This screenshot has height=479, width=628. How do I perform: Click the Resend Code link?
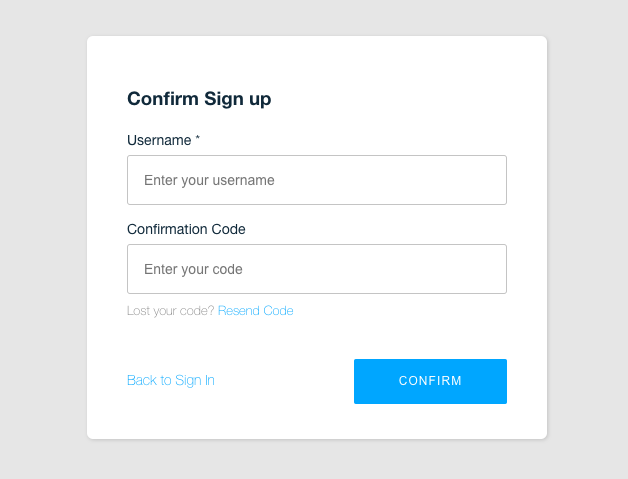[255, 311]
